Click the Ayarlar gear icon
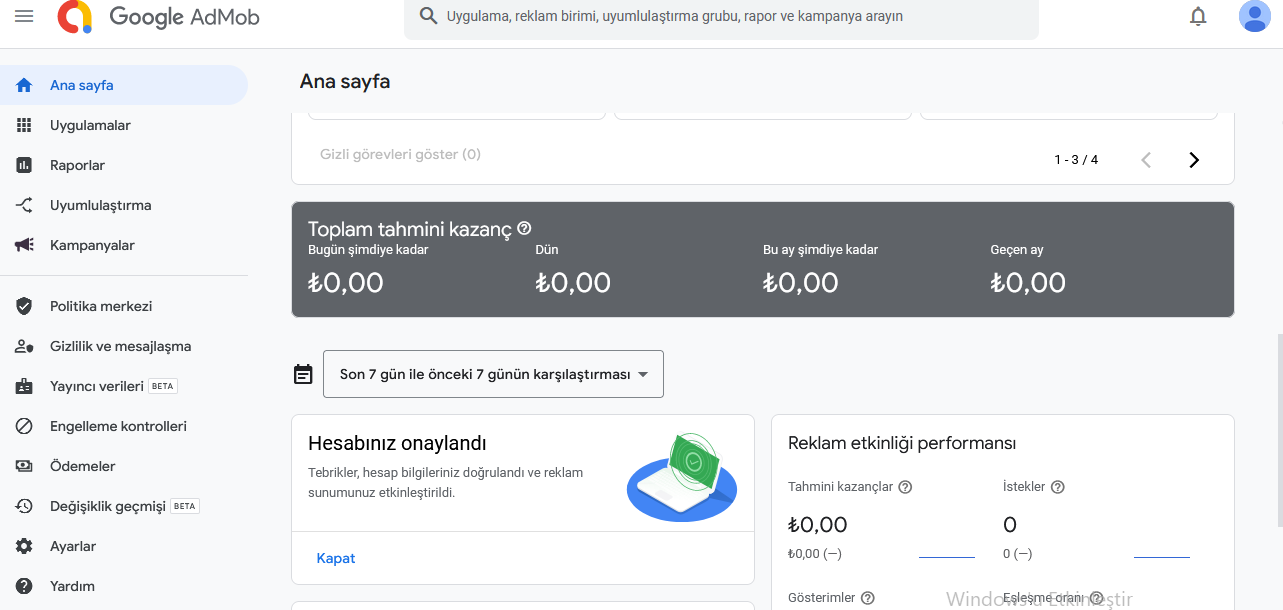Viewport: 1283px width, 610px height. (x=24, y=546)
